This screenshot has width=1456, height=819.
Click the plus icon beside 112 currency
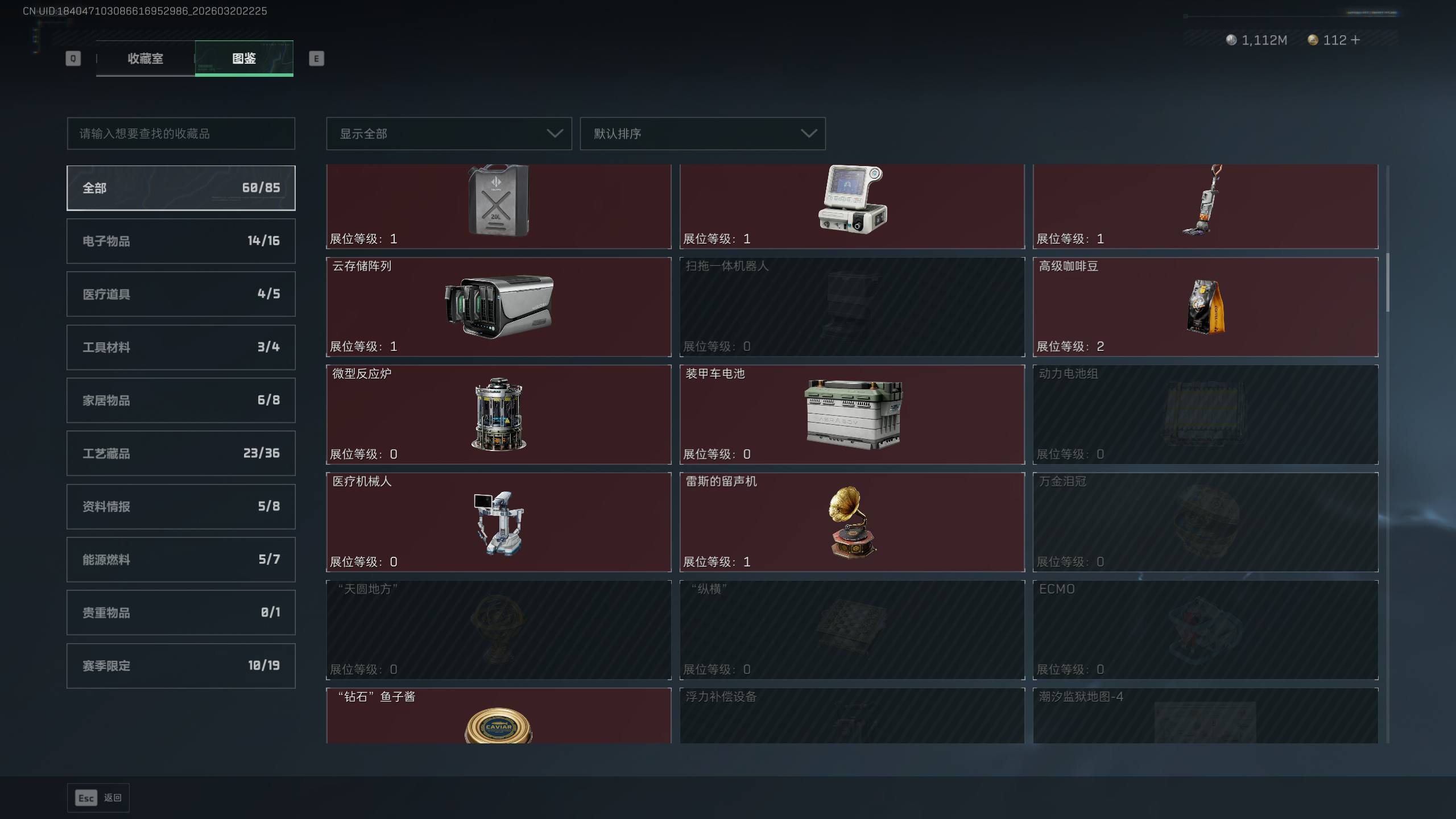1355,40
